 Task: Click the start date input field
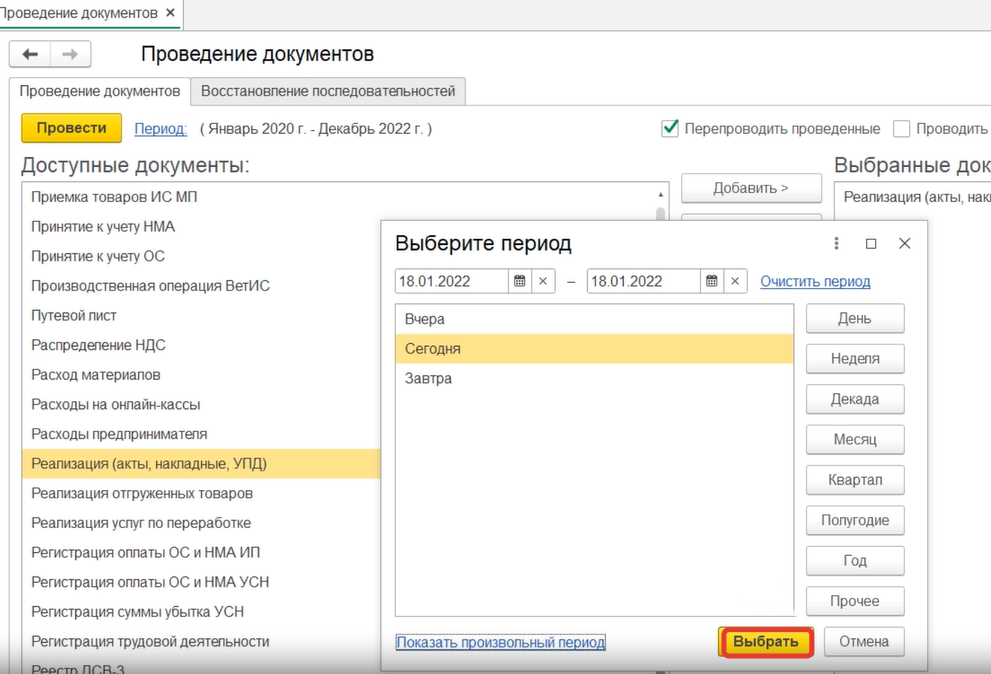452,282
